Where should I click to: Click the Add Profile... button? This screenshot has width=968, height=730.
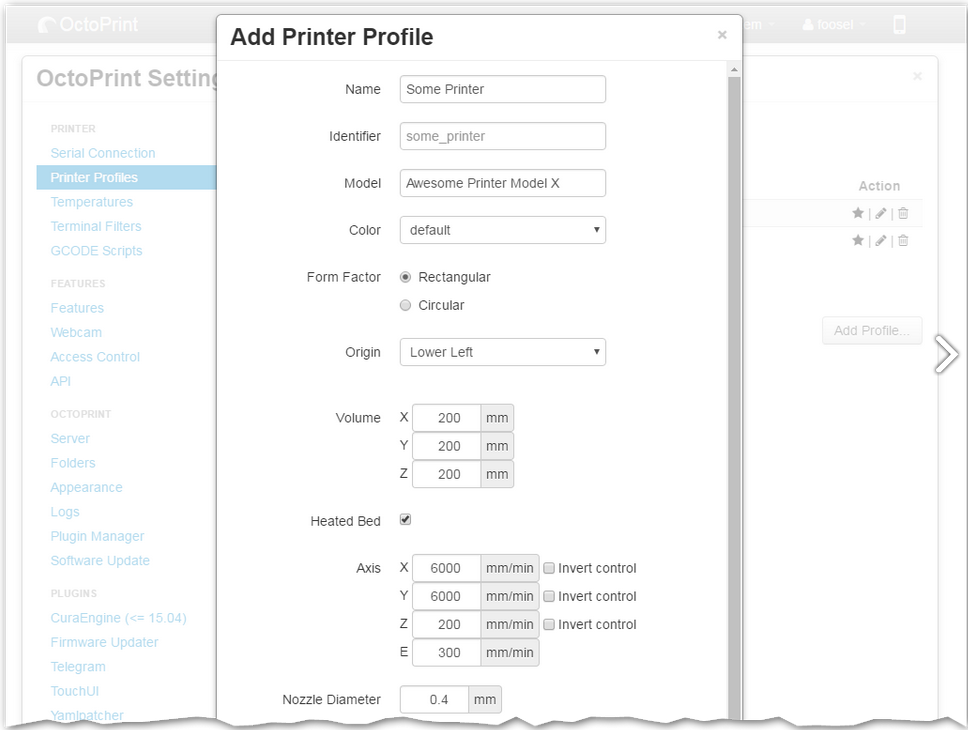871,331
